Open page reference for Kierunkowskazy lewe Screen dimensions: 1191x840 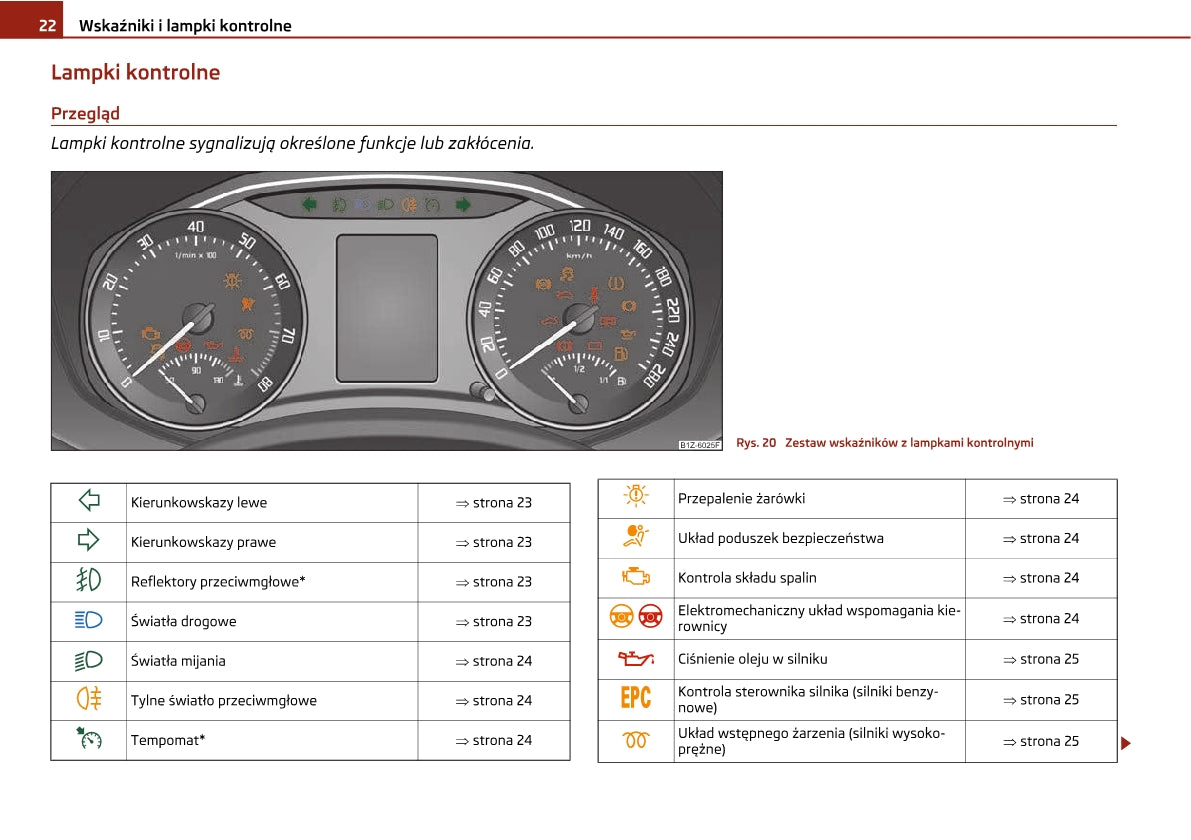494,503
